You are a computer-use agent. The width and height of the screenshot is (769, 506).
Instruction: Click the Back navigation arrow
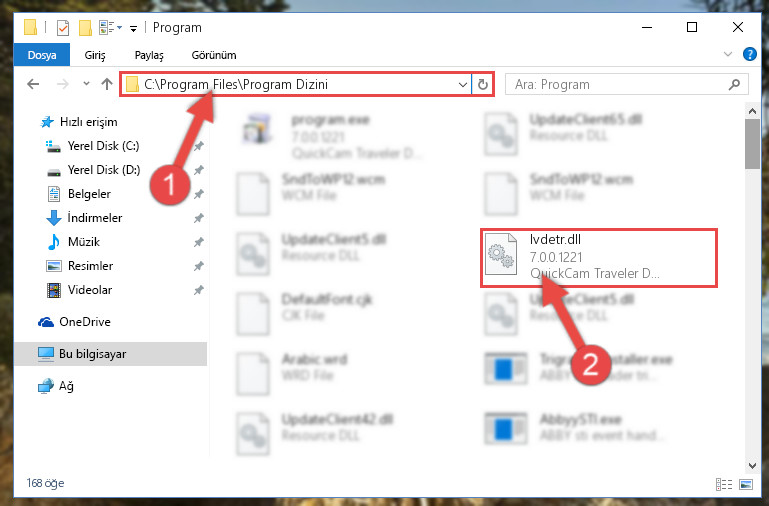(x=33, y=84)
